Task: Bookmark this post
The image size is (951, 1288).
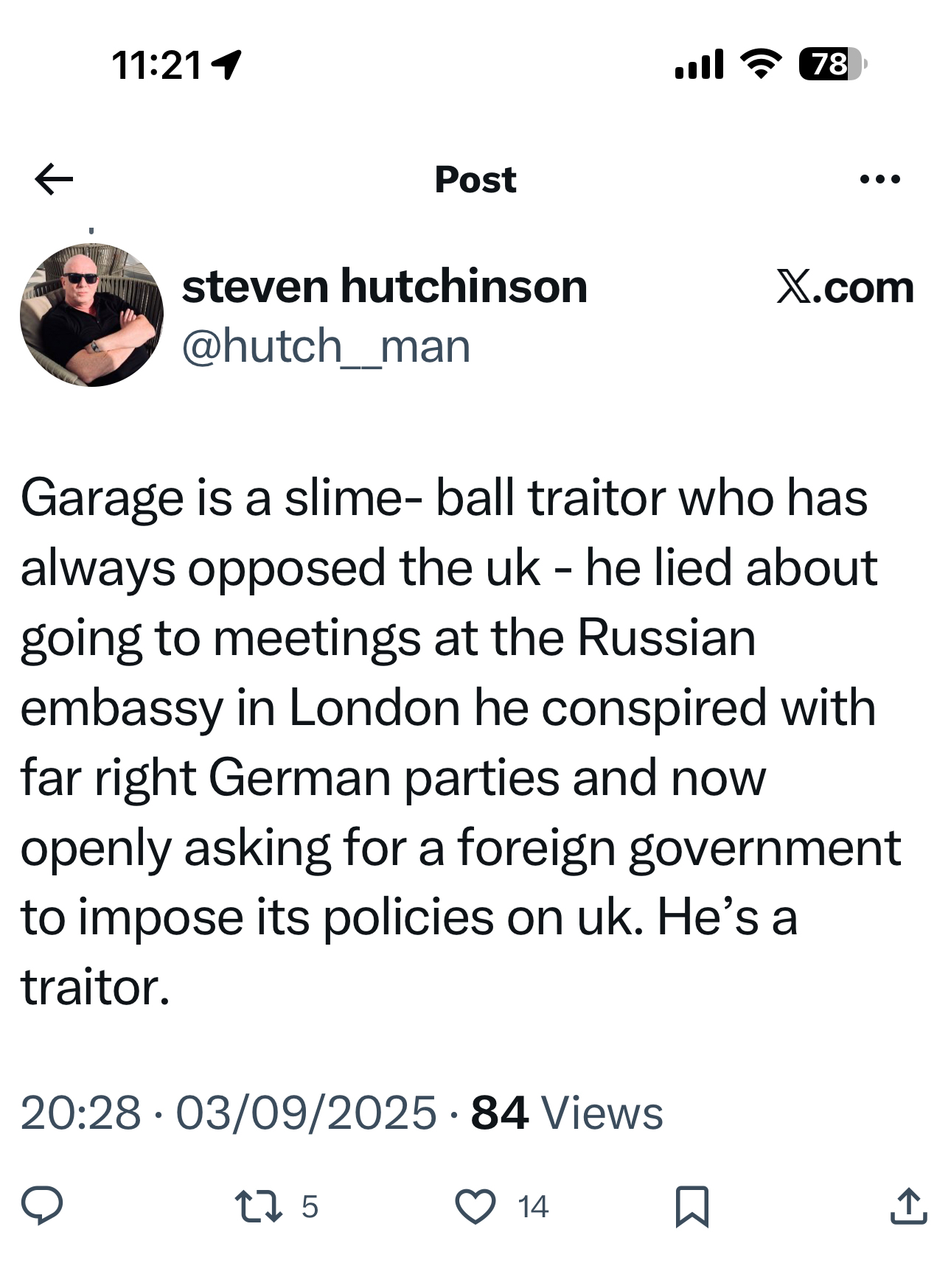Action: coord(692,1206)
